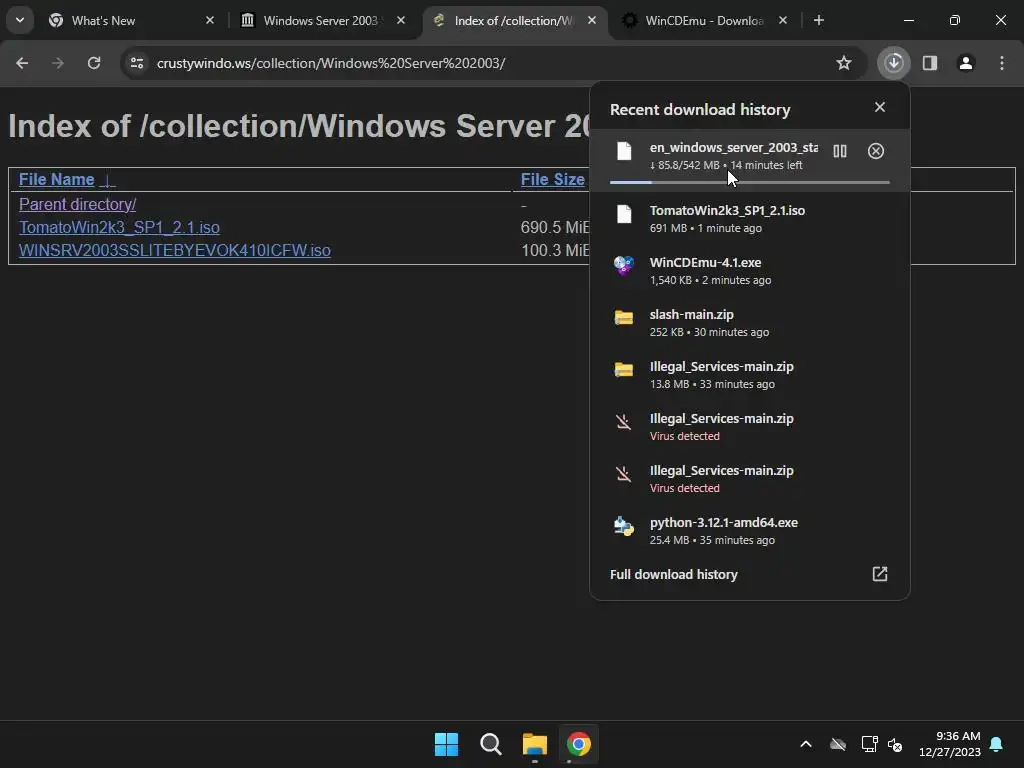The image size is (1024, 768).
Task: Reload the current page
Action: click(94, 63)
